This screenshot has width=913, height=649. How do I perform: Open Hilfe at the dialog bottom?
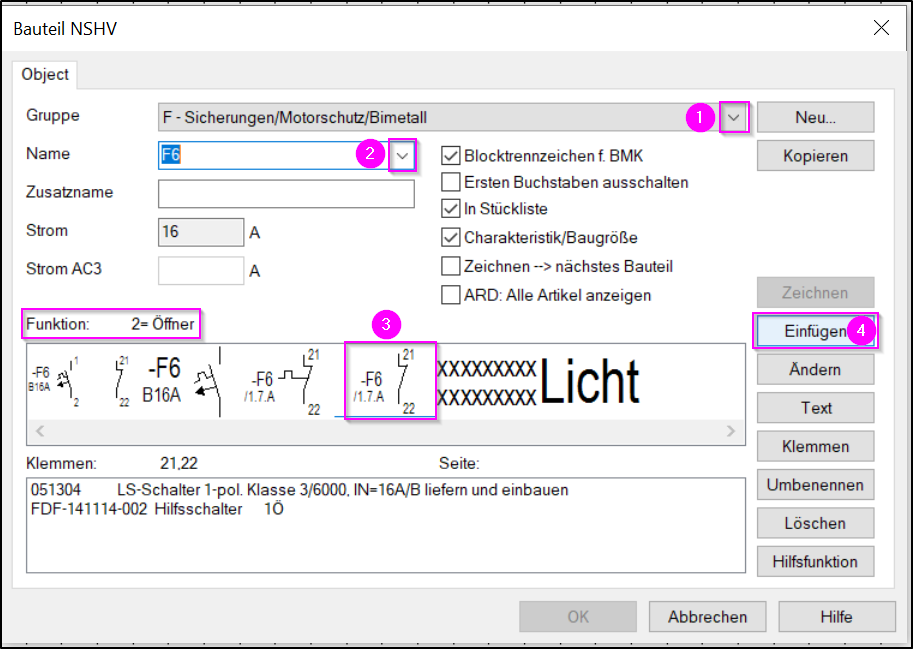837,617
